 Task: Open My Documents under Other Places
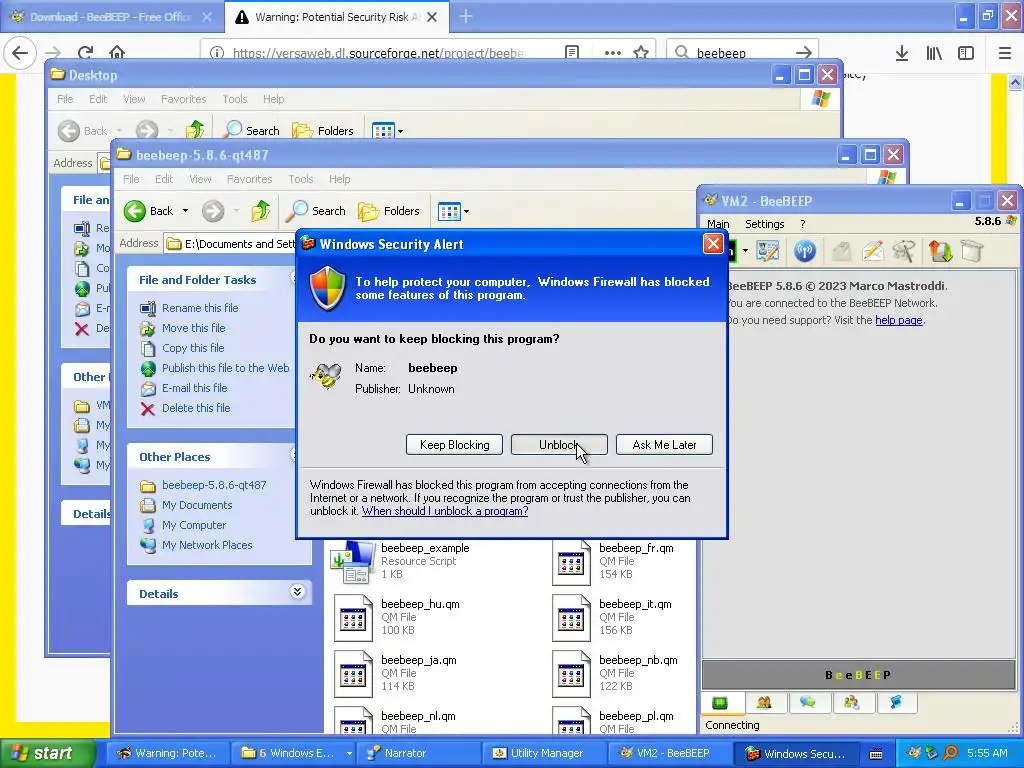[197, 505]
